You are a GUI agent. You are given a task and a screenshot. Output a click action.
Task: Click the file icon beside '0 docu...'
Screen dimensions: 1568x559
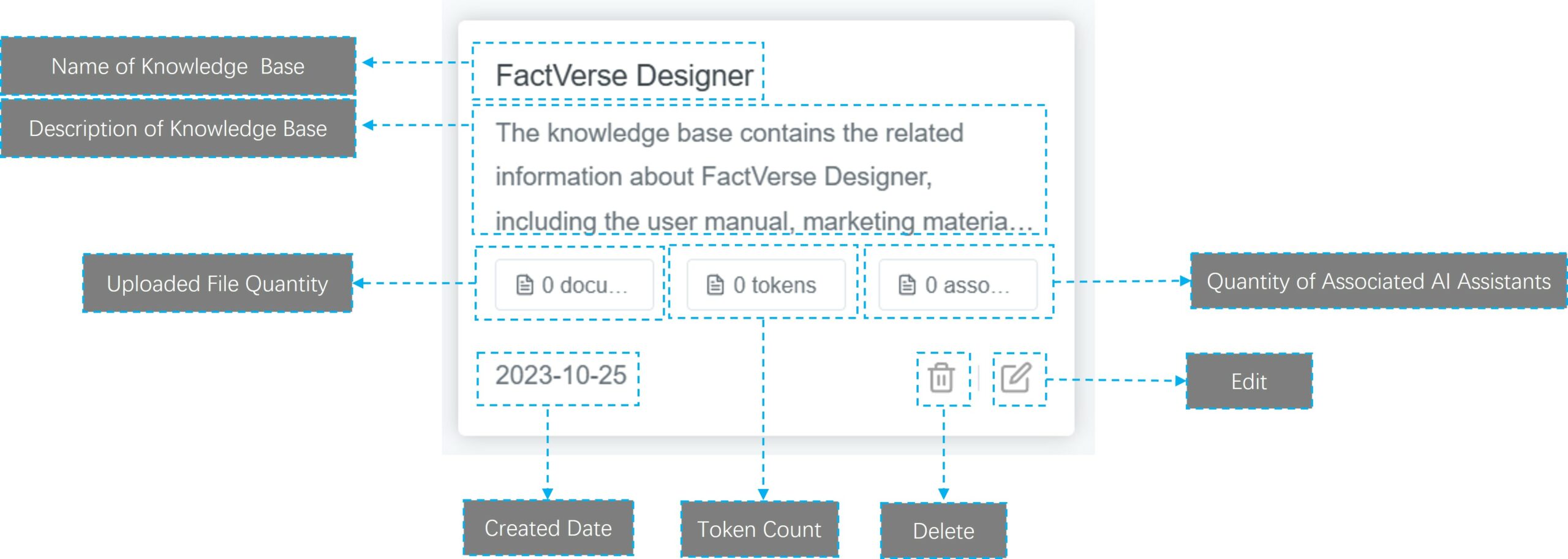pyautogui.click(x=525, y=285)
